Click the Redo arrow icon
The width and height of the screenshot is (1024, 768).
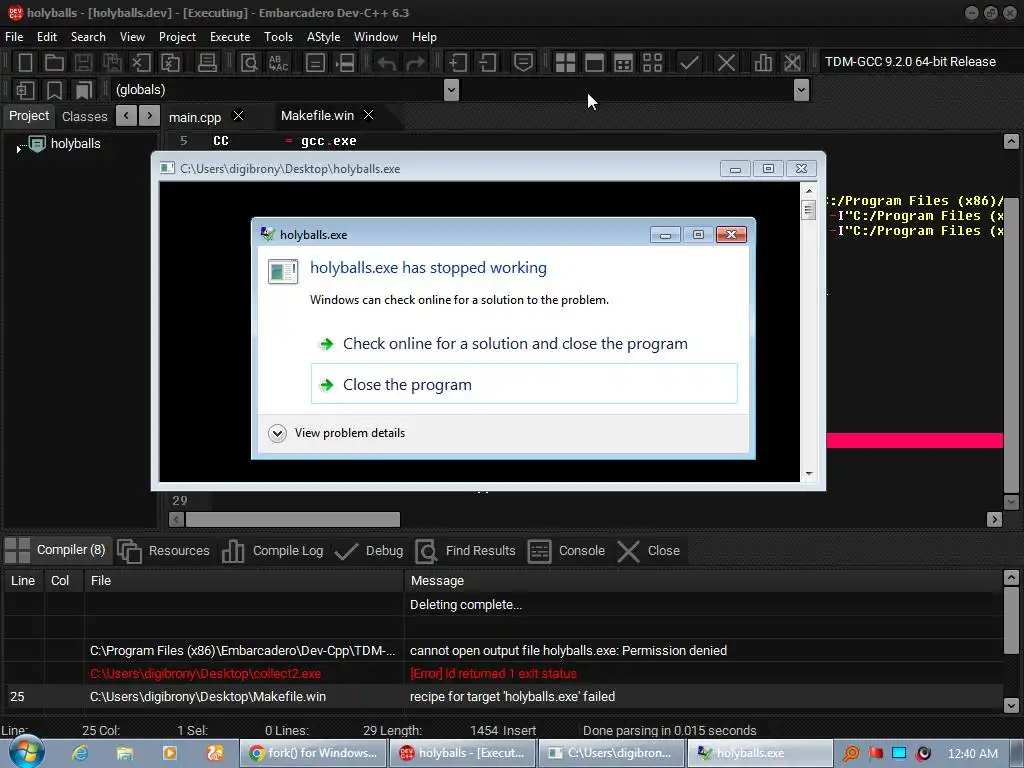pyautogui.click(x=415, y=63)
